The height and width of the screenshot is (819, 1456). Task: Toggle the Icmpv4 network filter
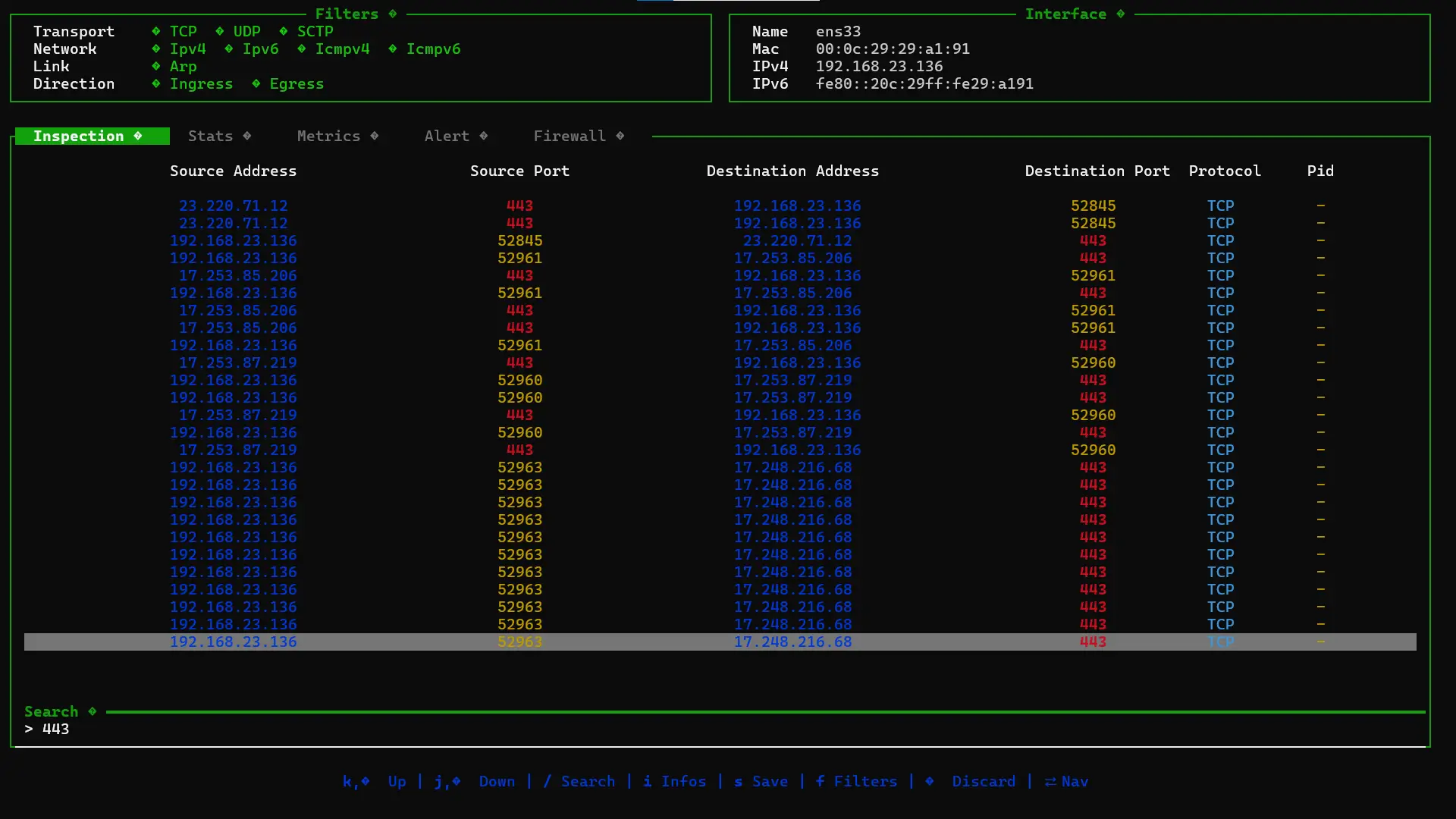pos(342,49)
